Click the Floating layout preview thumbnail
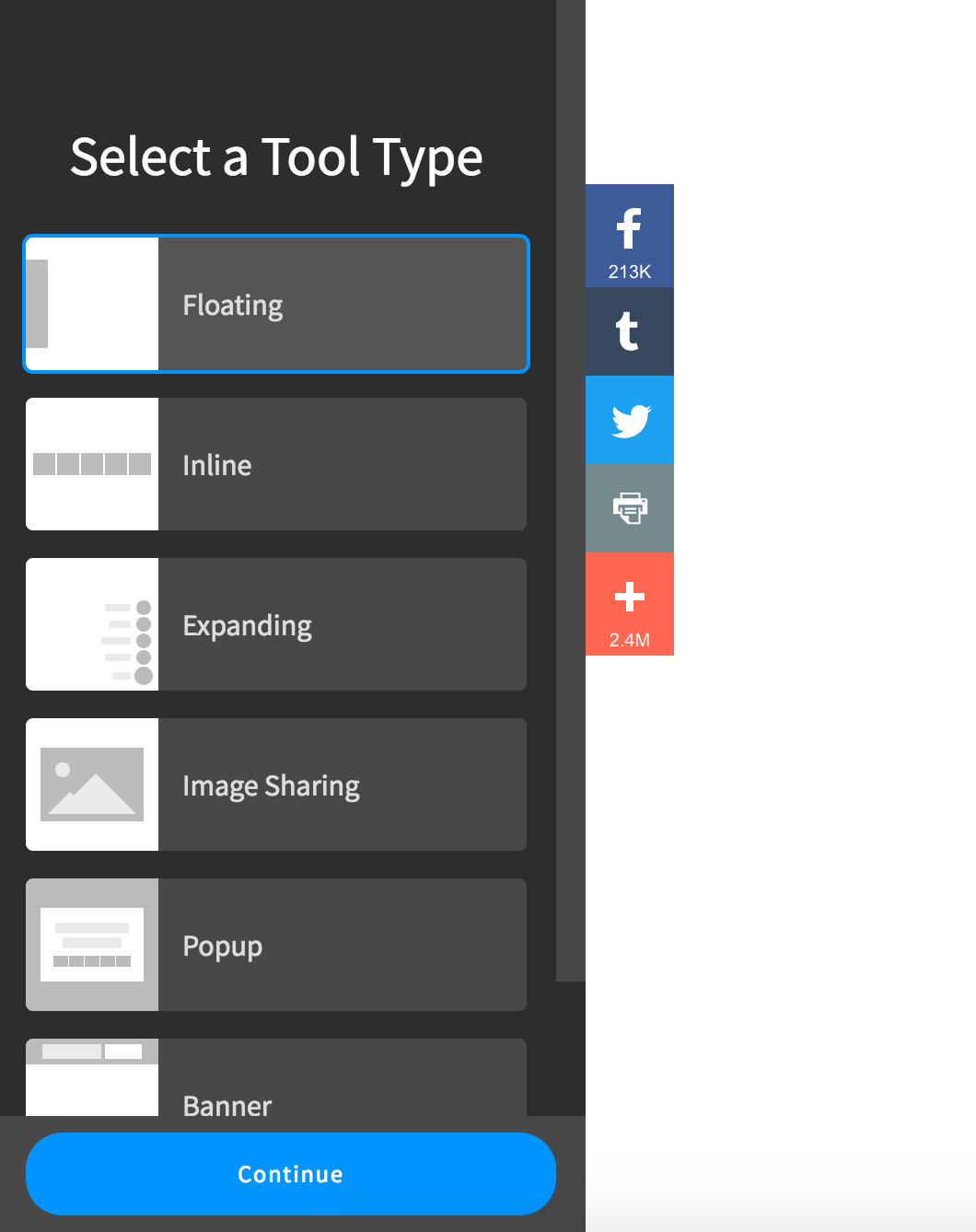This screenshot has height=1232, width=976. [92, 305]
